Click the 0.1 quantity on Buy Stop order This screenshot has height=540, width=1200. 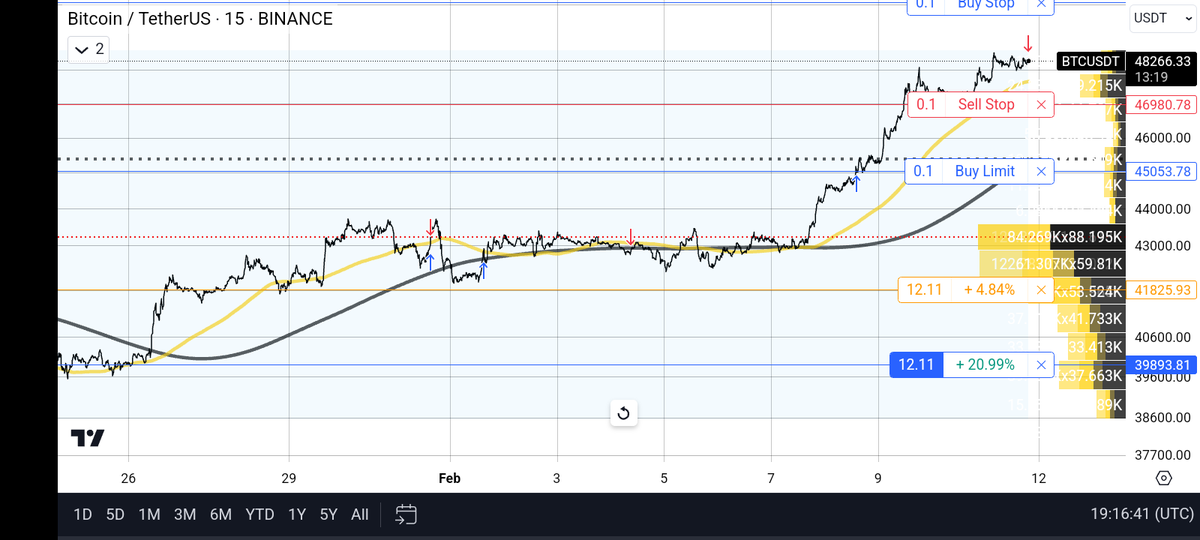pyautogui.click(x=926, y=4)
